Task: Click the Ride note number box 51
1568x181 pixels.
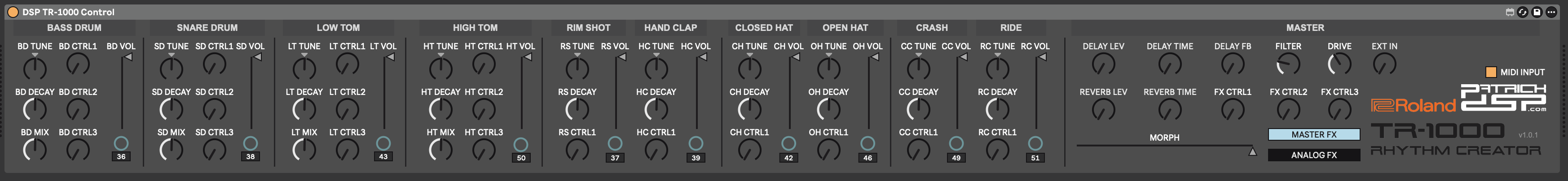Action: point(1035,158)
